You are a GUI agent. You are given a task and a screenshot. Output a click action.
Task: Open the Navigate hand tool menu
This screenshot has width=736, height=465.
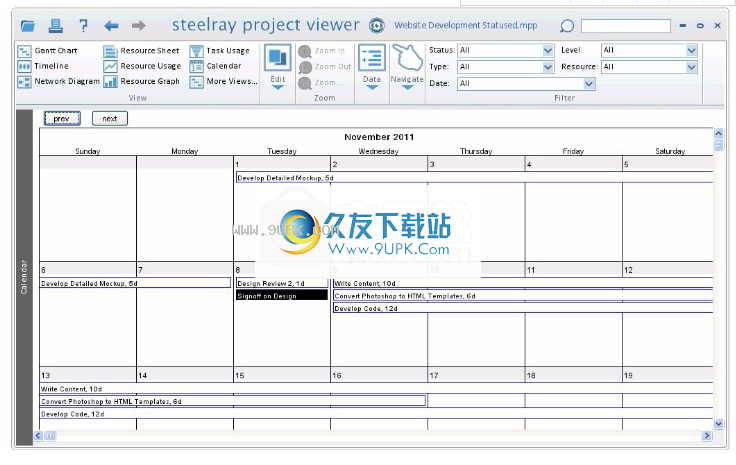tap(407, 66)
